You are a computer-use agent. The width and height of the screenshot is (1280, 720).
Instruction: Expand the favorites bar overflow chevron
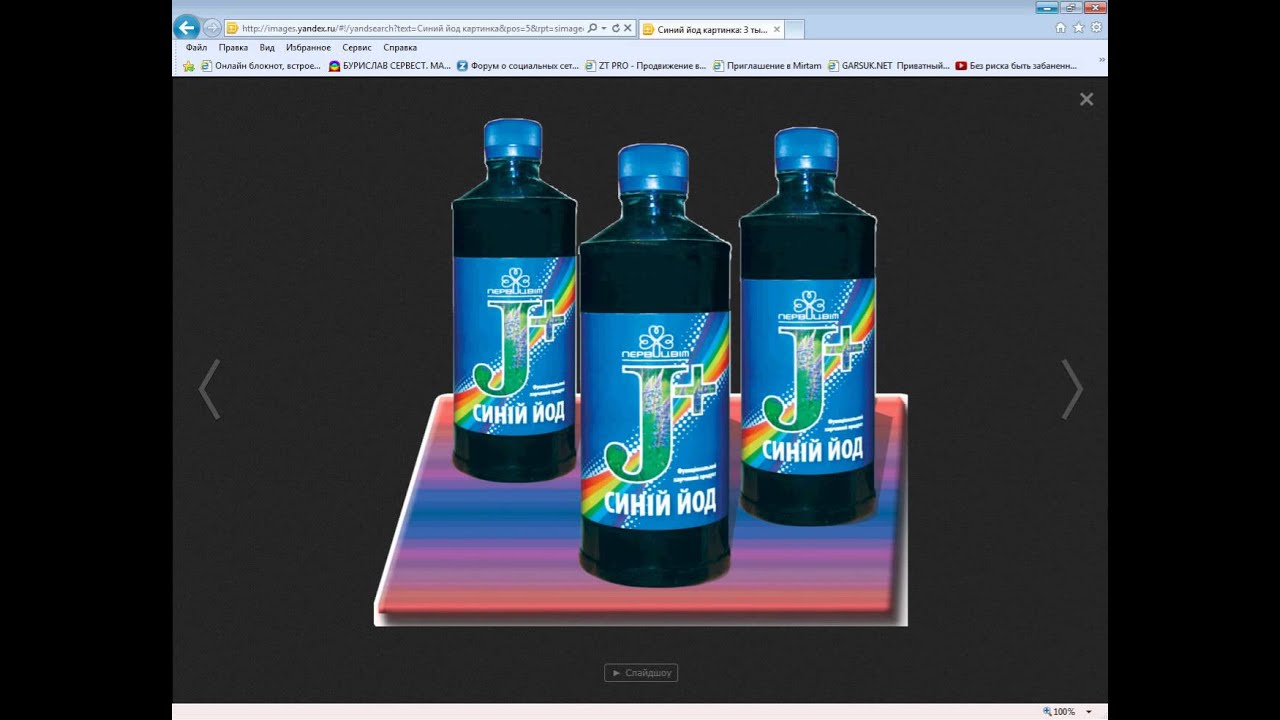1102,61
